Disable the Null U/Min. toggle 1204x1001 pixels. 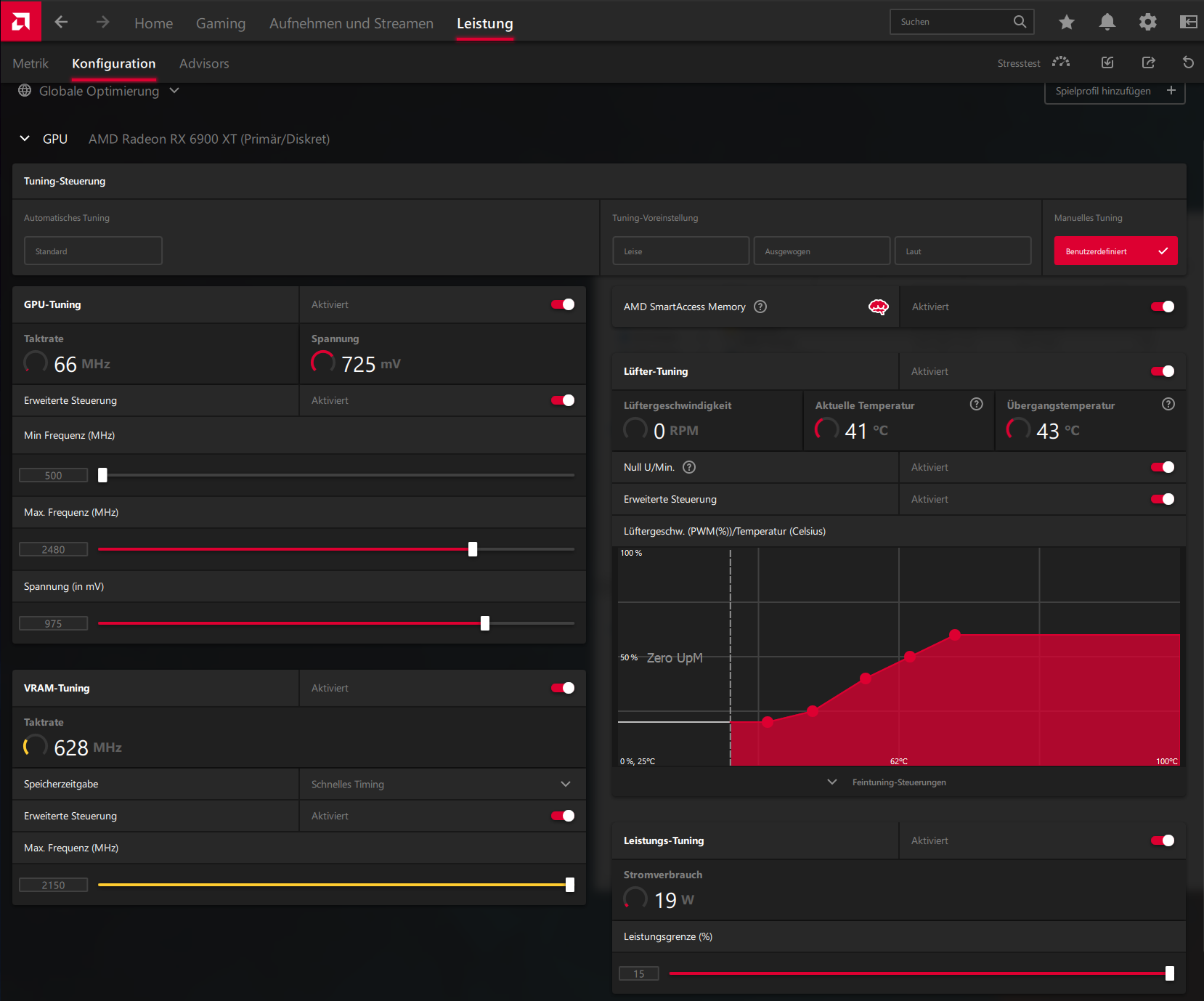(x=1163, y=467)
